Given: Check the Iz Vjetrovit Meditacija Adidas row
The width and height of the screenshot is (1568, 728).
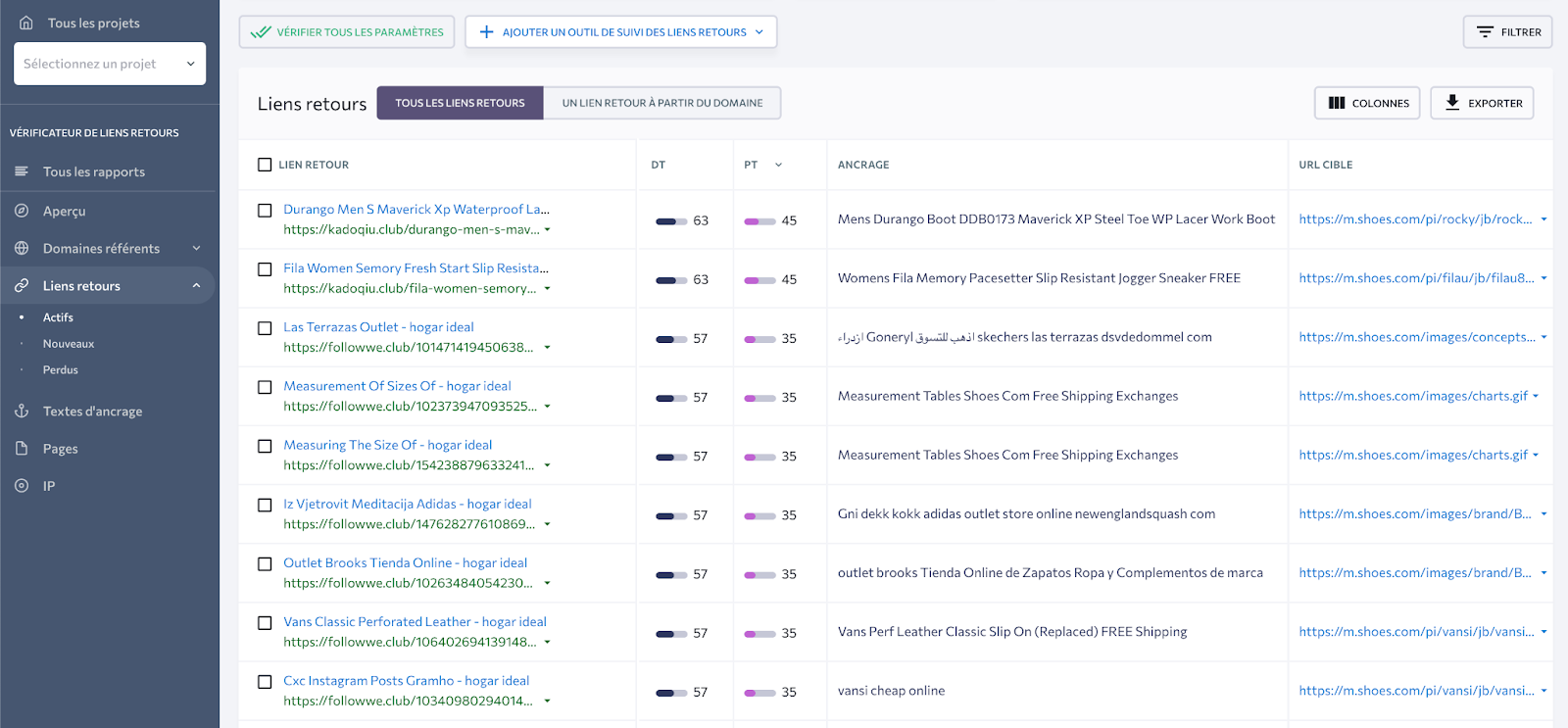Looking at the screenshot, I should point(265,505).
